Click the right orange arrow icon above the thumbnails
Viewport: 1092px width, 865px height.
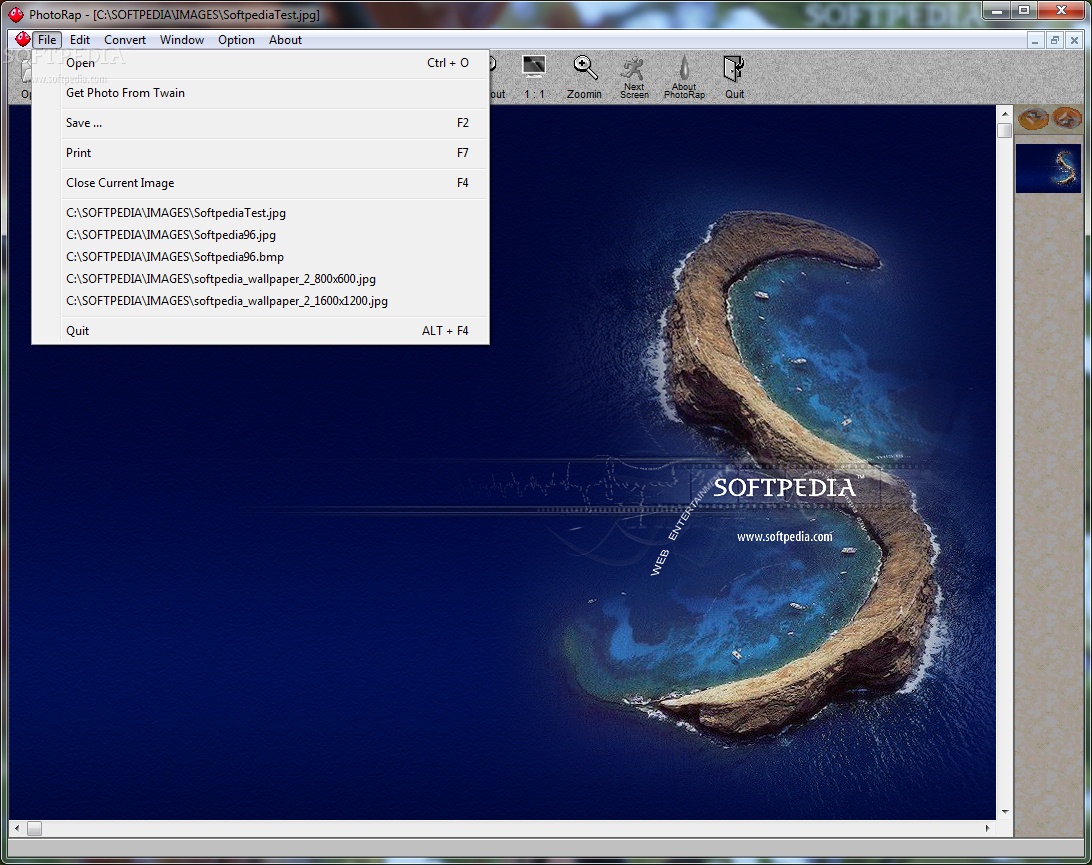tap(1066, 119)
